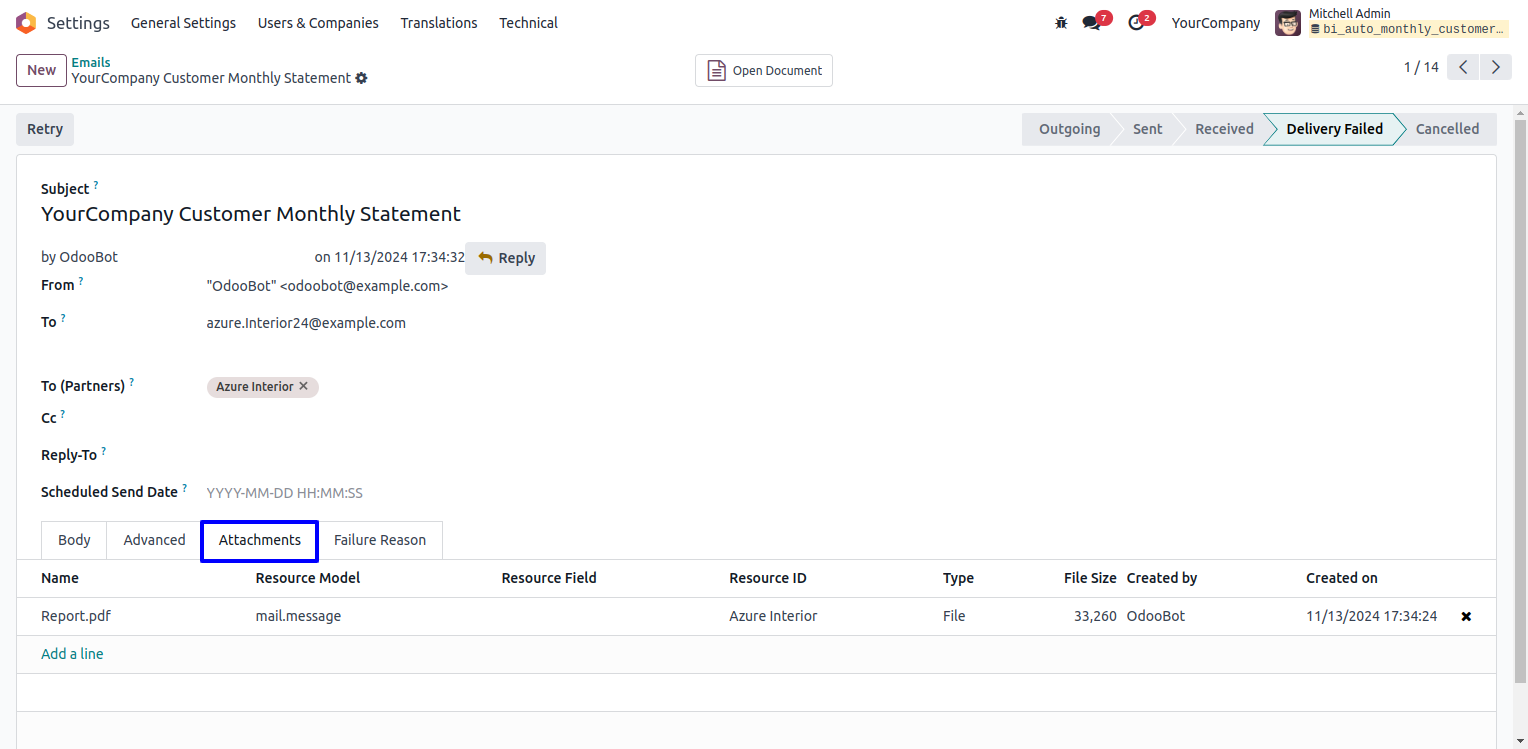Go to previous record arrow
Screen dimensions: 1528x749
pyautogui.click(x=1463, y=67)
